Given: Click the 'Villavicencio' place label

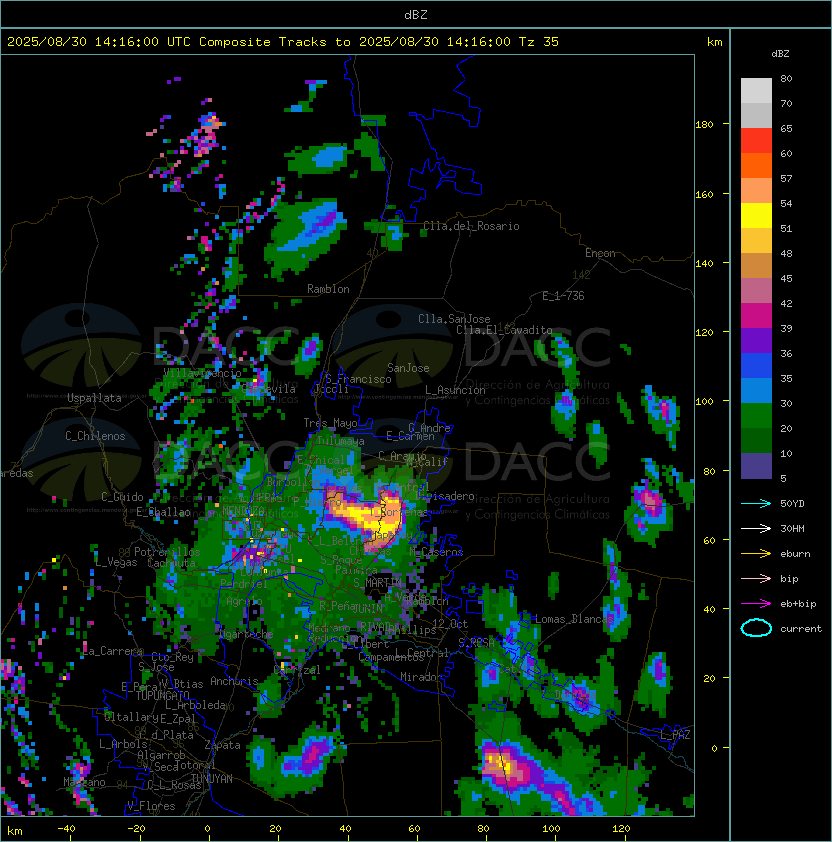Looking at the screenshot, I should pos(202,373).
